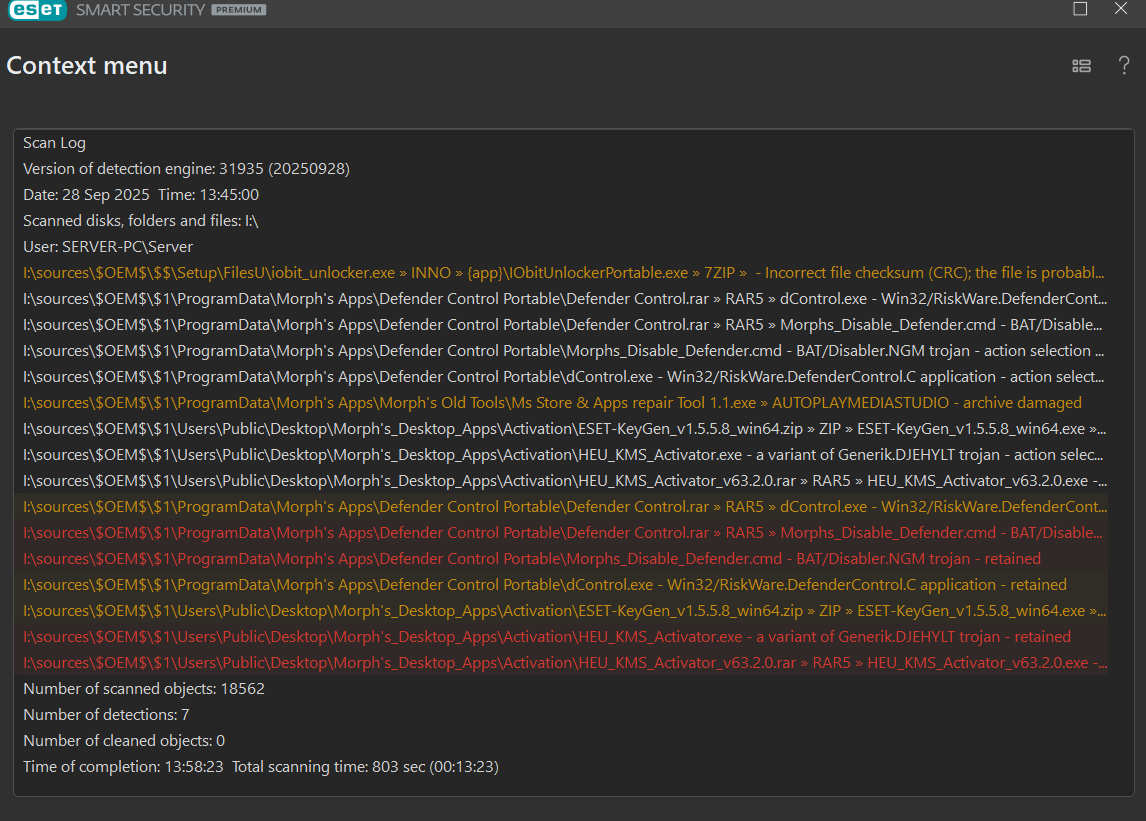Click the 'Number of detections: 7' line
This screenshot has height=821, width=1146.
pyautogui.click(x=106, y=715)
